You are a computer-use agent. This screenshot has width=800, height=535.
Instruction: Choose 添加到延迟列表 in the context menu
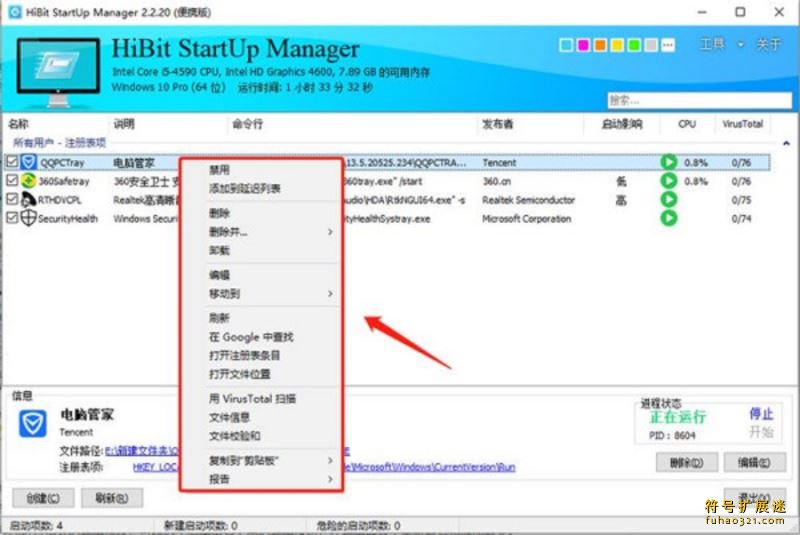tap(244, 189)
